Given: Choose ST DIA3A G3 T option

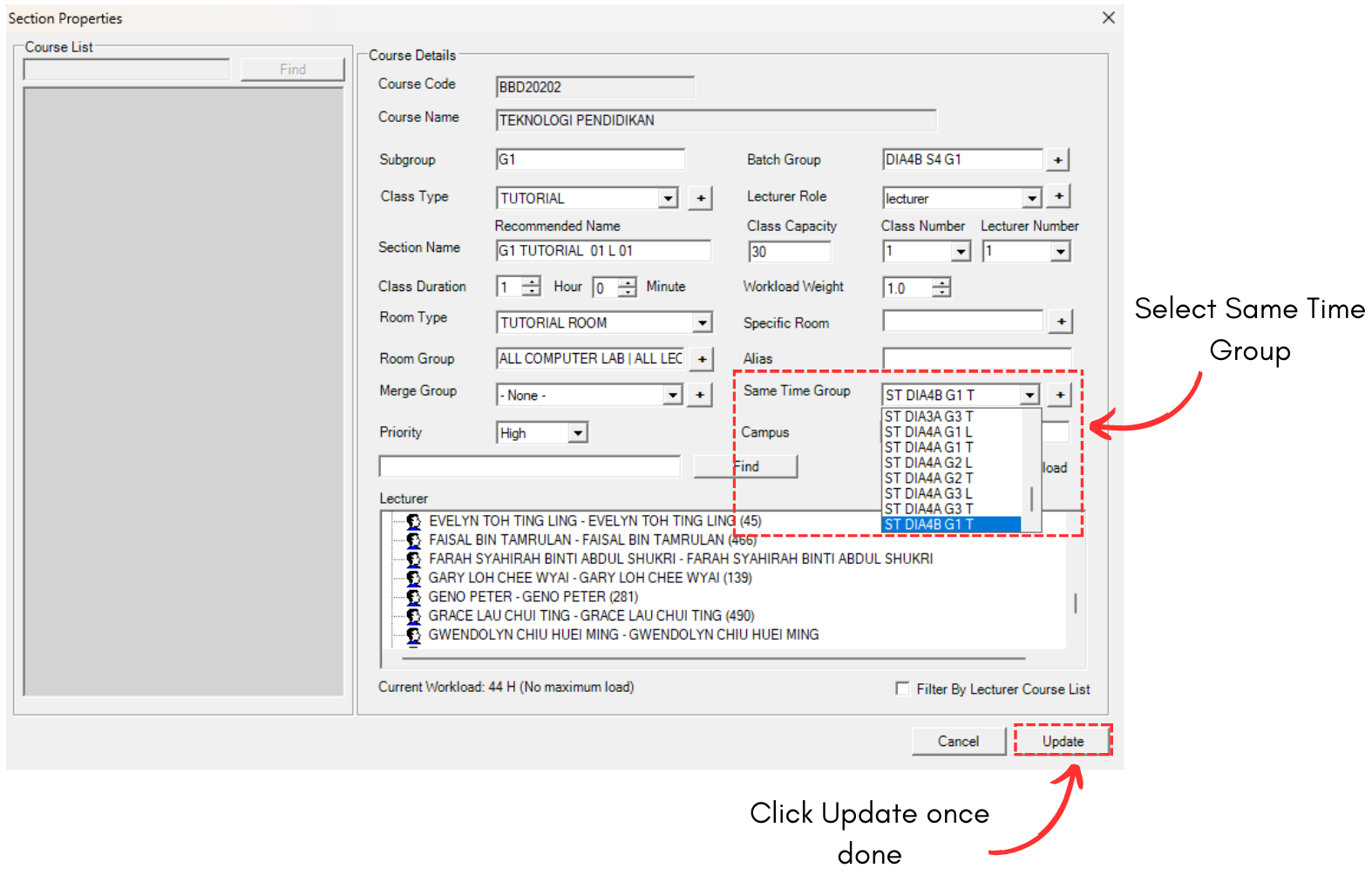Looking at the screenshot, I should 928,417.
